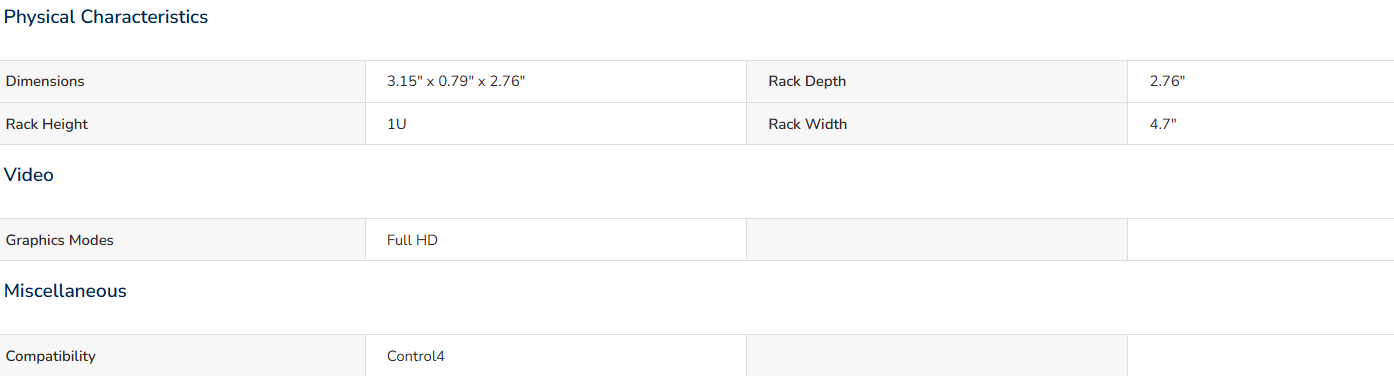Click the Compatibility label
Image resolution: width=1394 pixels, height=376 pixels.
pyautogui.click(x=51, y=356)
